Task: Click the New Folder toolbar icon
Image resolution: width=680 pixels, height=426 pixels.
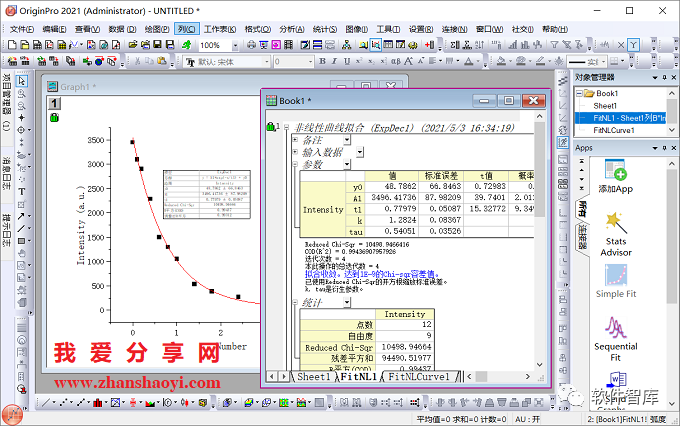Action: (x=25, y=45)
